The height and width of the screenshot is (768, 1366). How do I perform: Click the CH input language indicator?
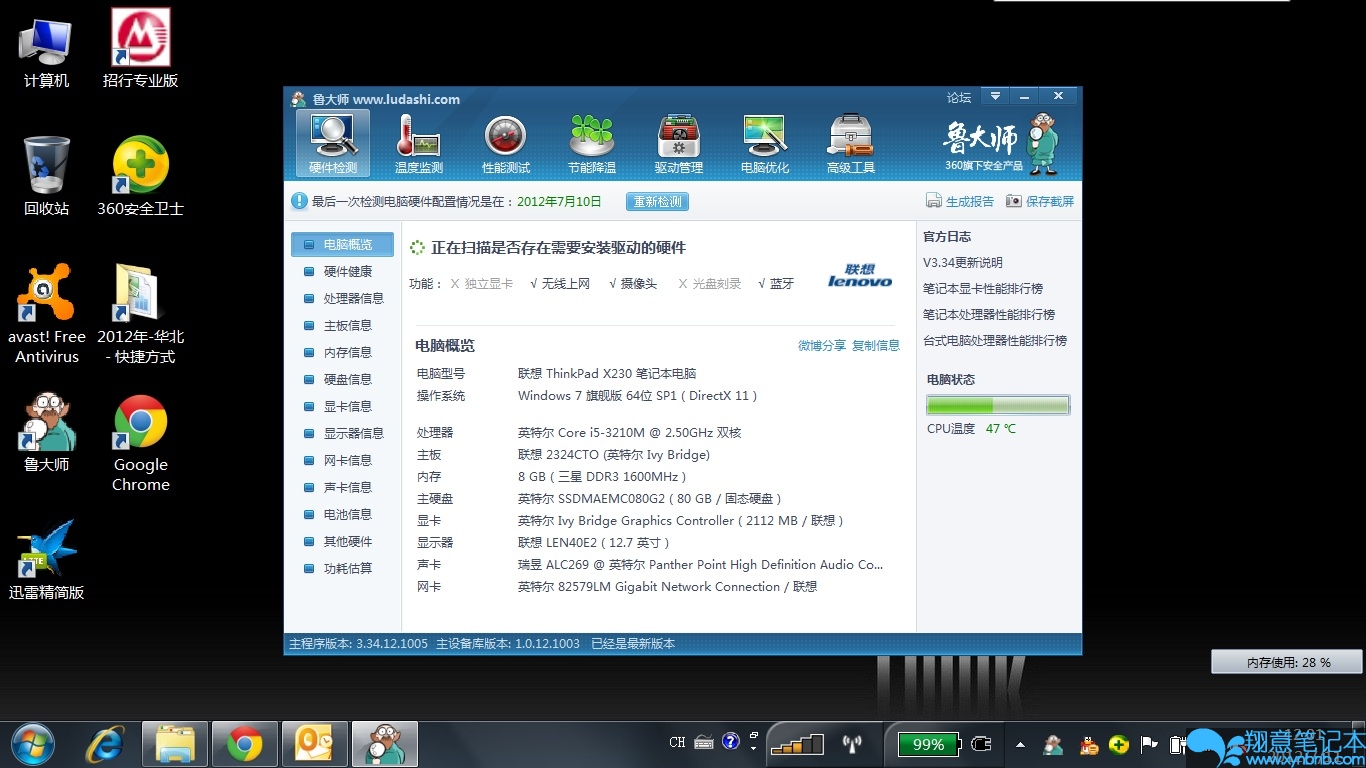tap(677, 743)
